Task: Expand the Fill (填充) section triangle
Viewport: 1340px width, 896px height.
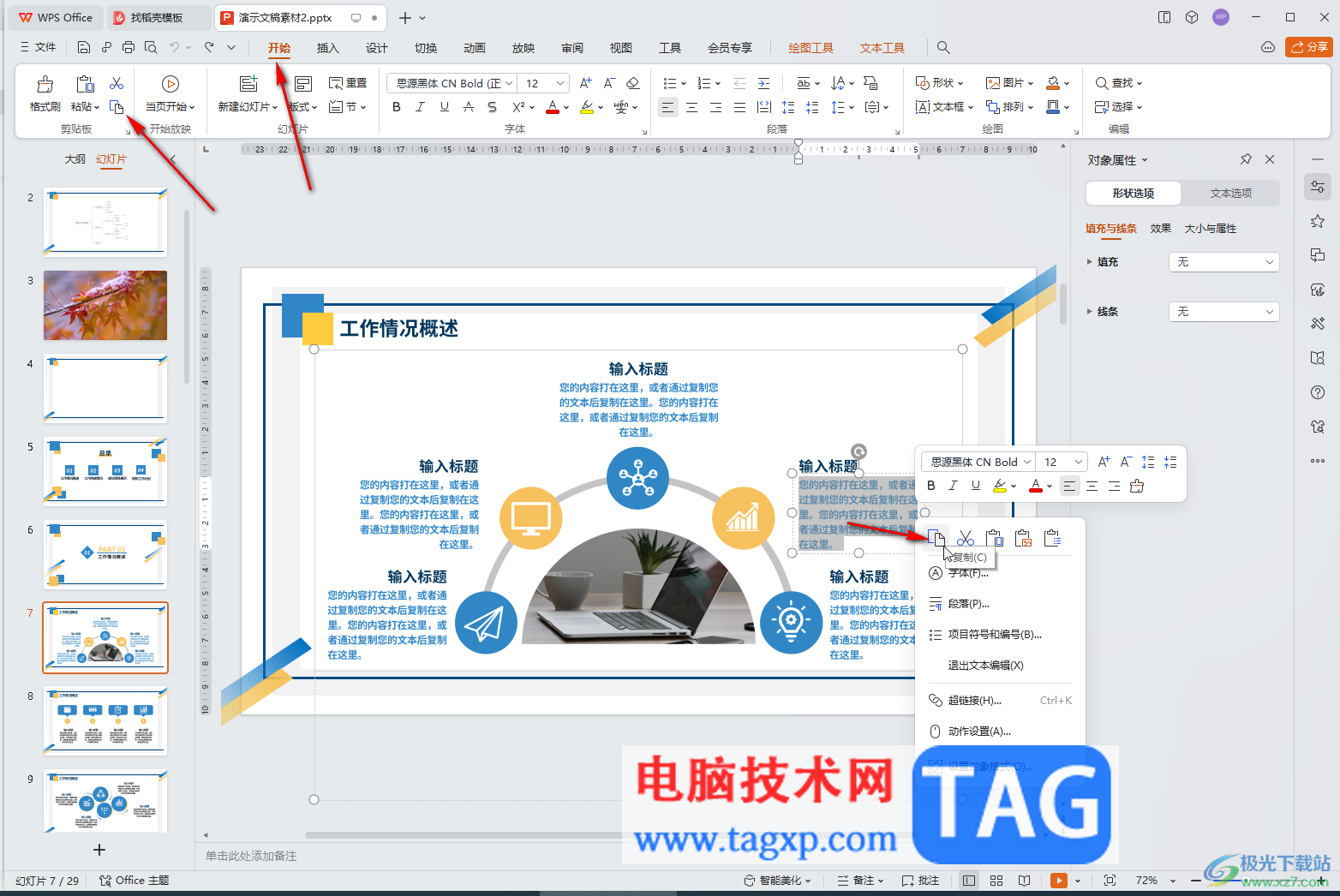Action: (1090, 262)
